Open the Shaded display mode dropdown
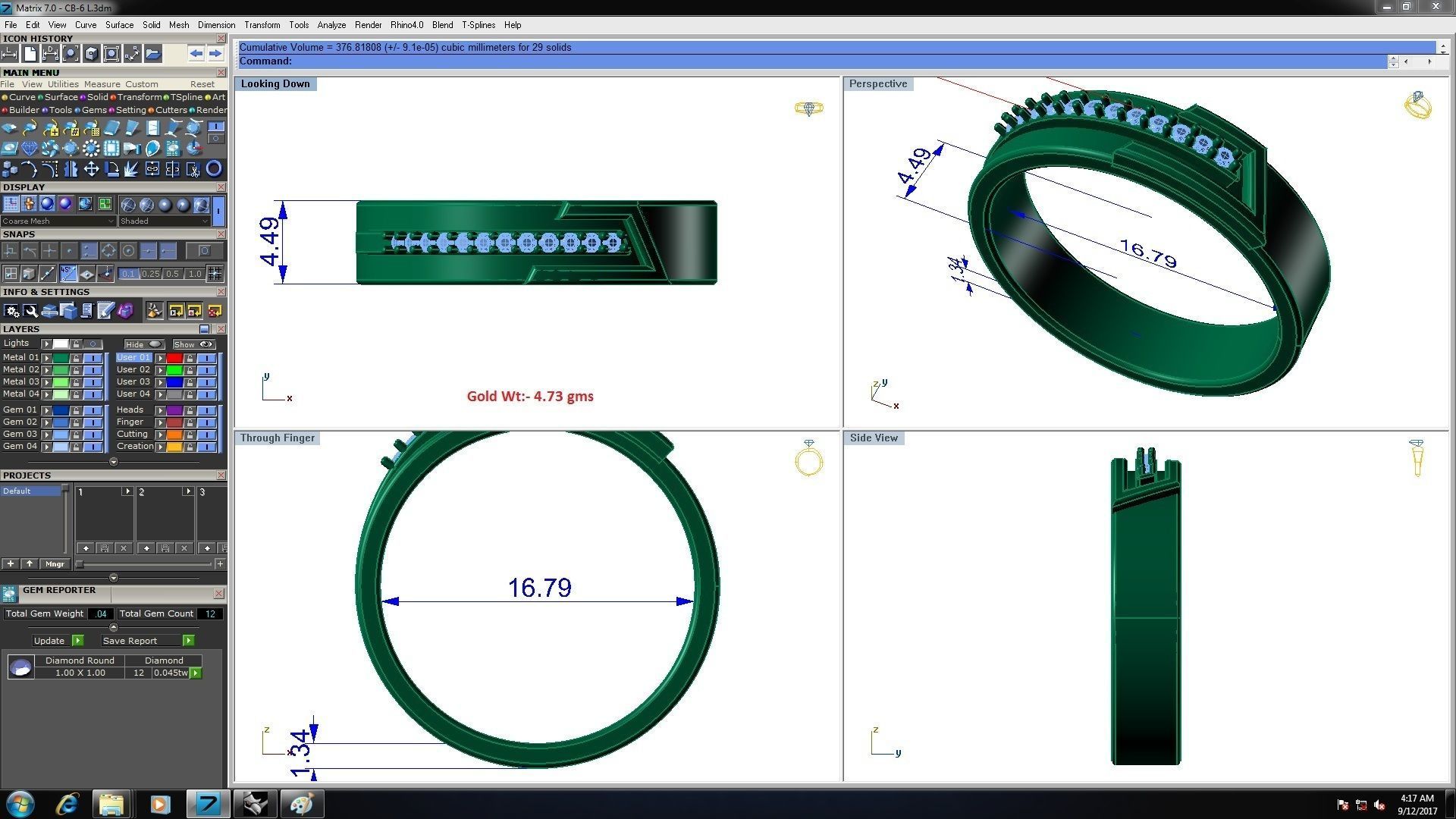Viewport: 1456px width, 819px height. [x=164, y=221]
